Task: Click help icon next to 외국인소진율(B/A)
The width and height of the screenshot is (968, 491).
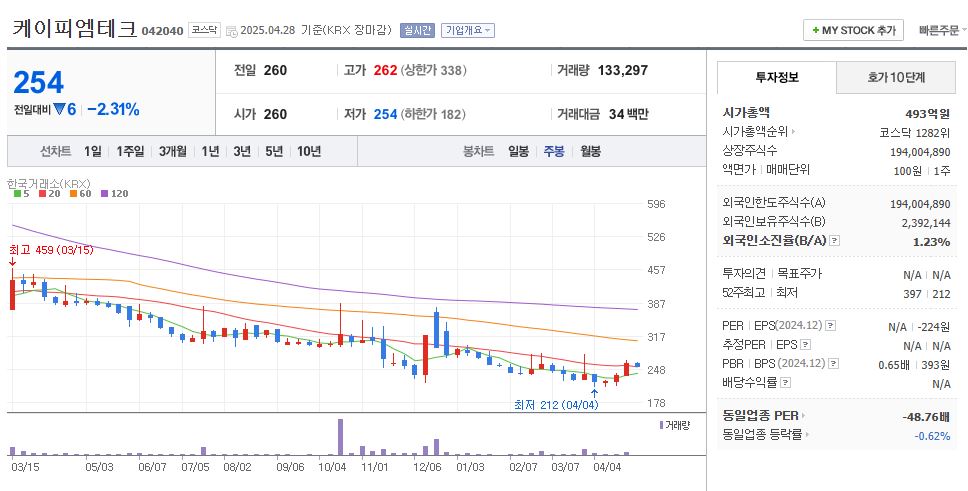Action: click(x=834, y=241)
